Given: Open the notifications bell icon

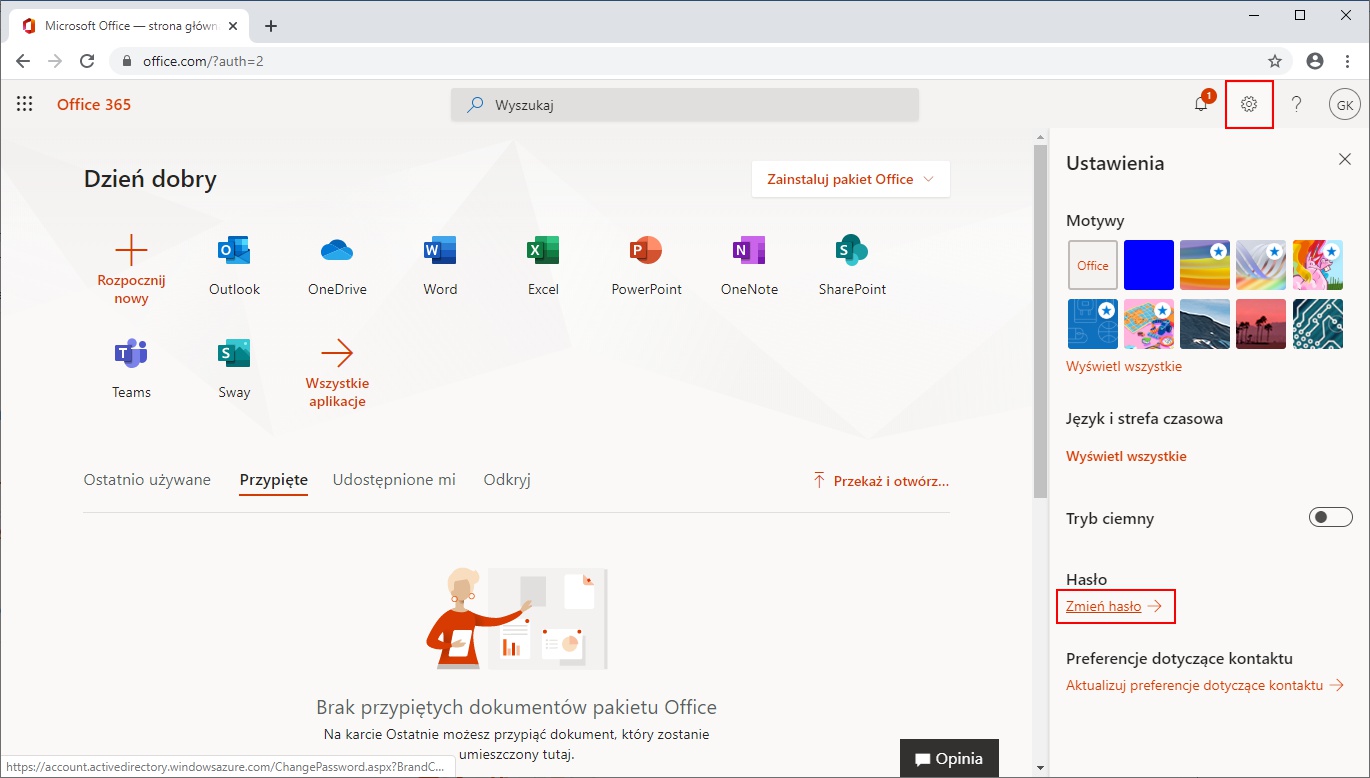Looking at the screenshot, I should pos(1201,104).
